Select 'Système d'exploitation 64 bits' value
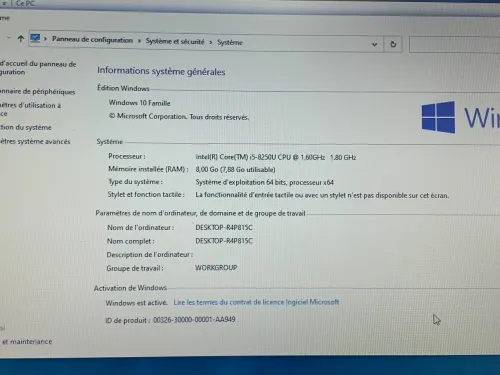This screenshot has width=500, height=375. pyautogui.click(x=264, y=182)
